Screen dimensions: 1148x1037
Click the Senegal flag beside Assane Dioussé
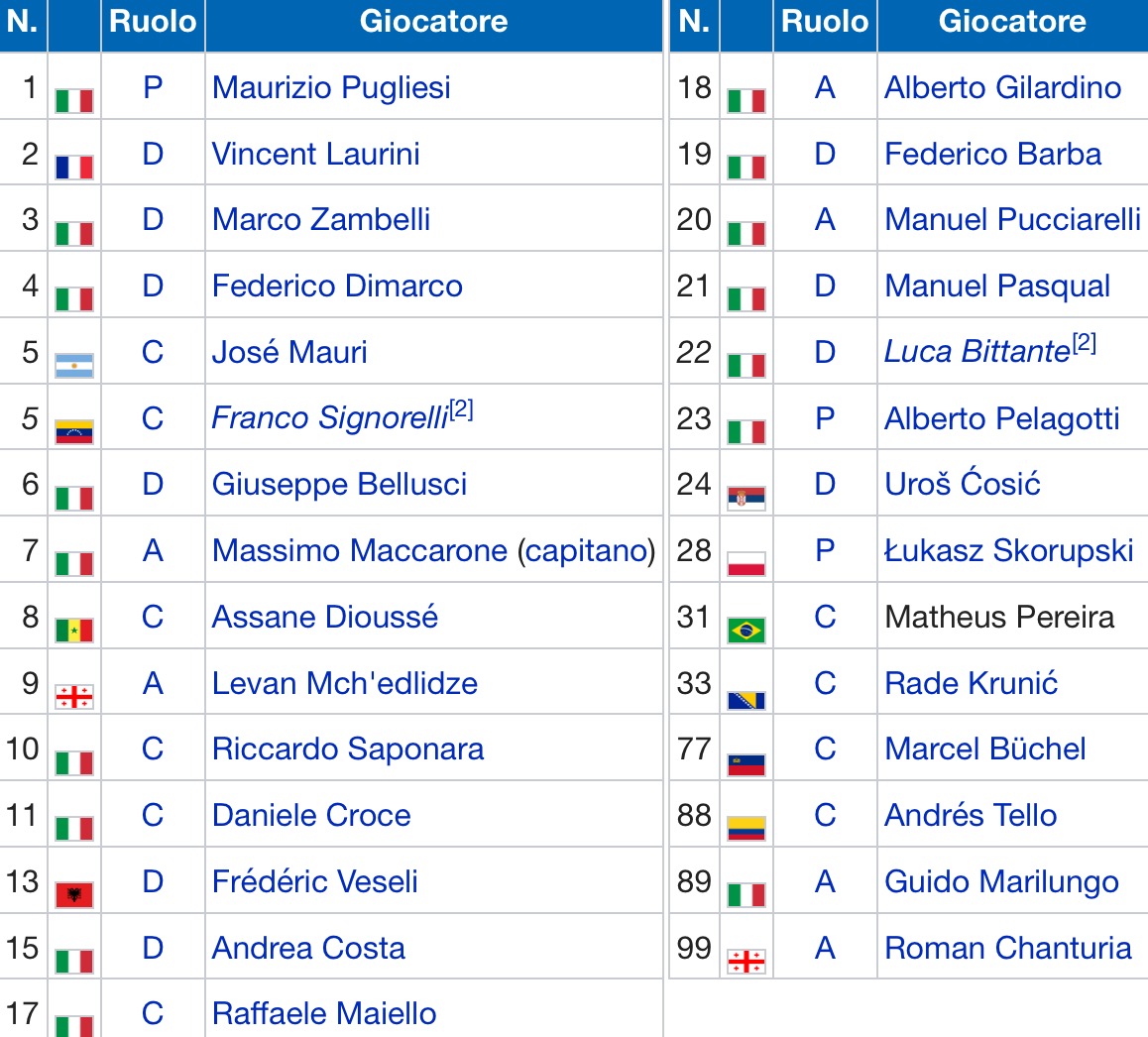tap(74, 630)
